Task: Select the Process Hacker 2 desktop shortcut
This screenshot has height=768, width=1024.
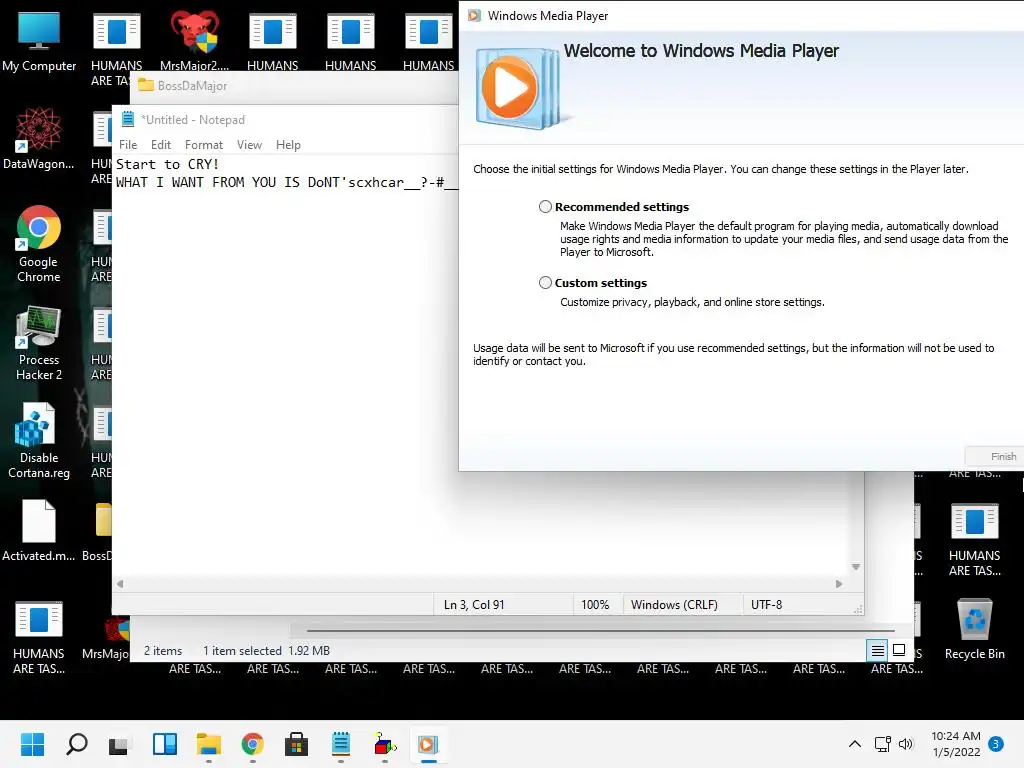Action: click(x=39, y=343)
